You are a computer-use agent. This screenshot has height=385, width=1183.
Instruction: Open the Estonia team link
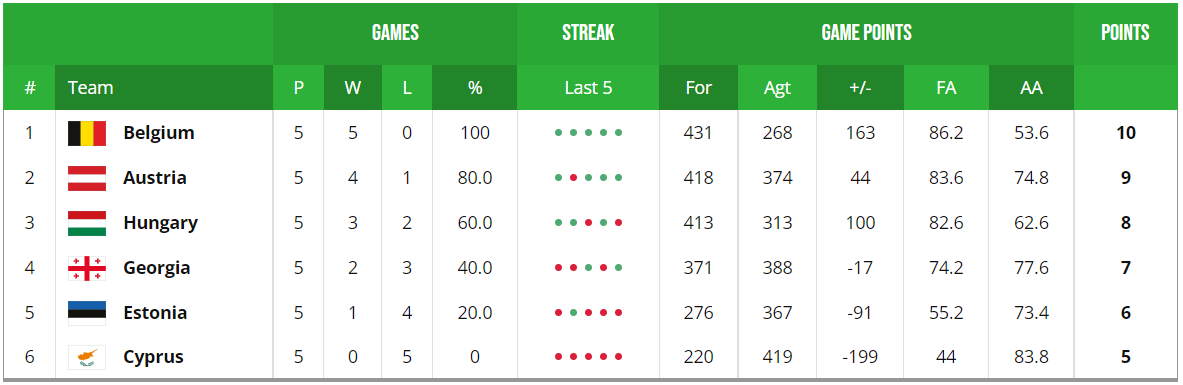(155, 313)
